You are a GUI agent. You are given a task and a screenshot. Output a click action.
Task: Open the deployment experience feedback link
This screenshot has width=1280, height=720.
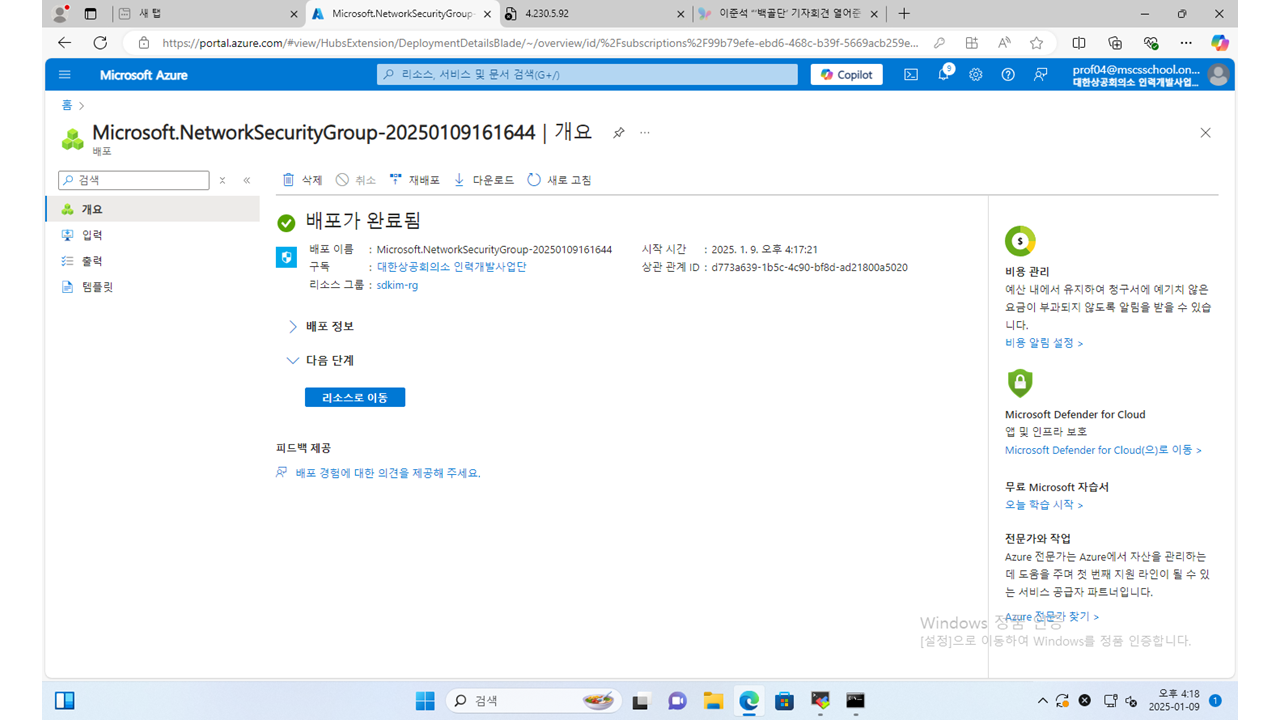tap(388, 473)
